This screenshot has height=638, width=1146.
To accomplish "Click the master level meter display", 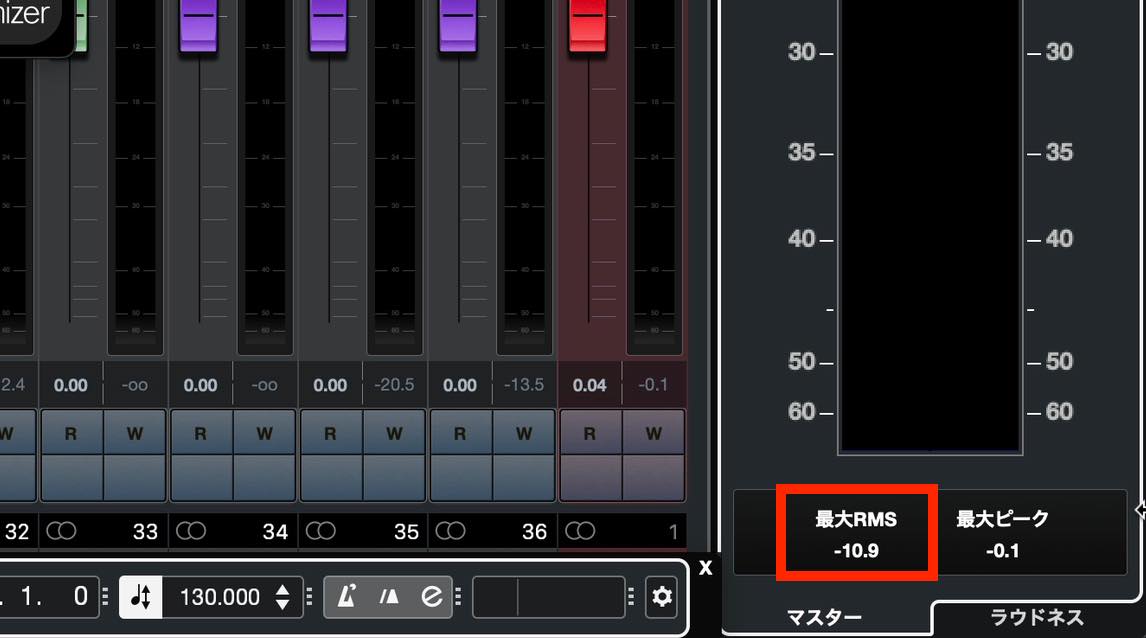I will [930, 226].
